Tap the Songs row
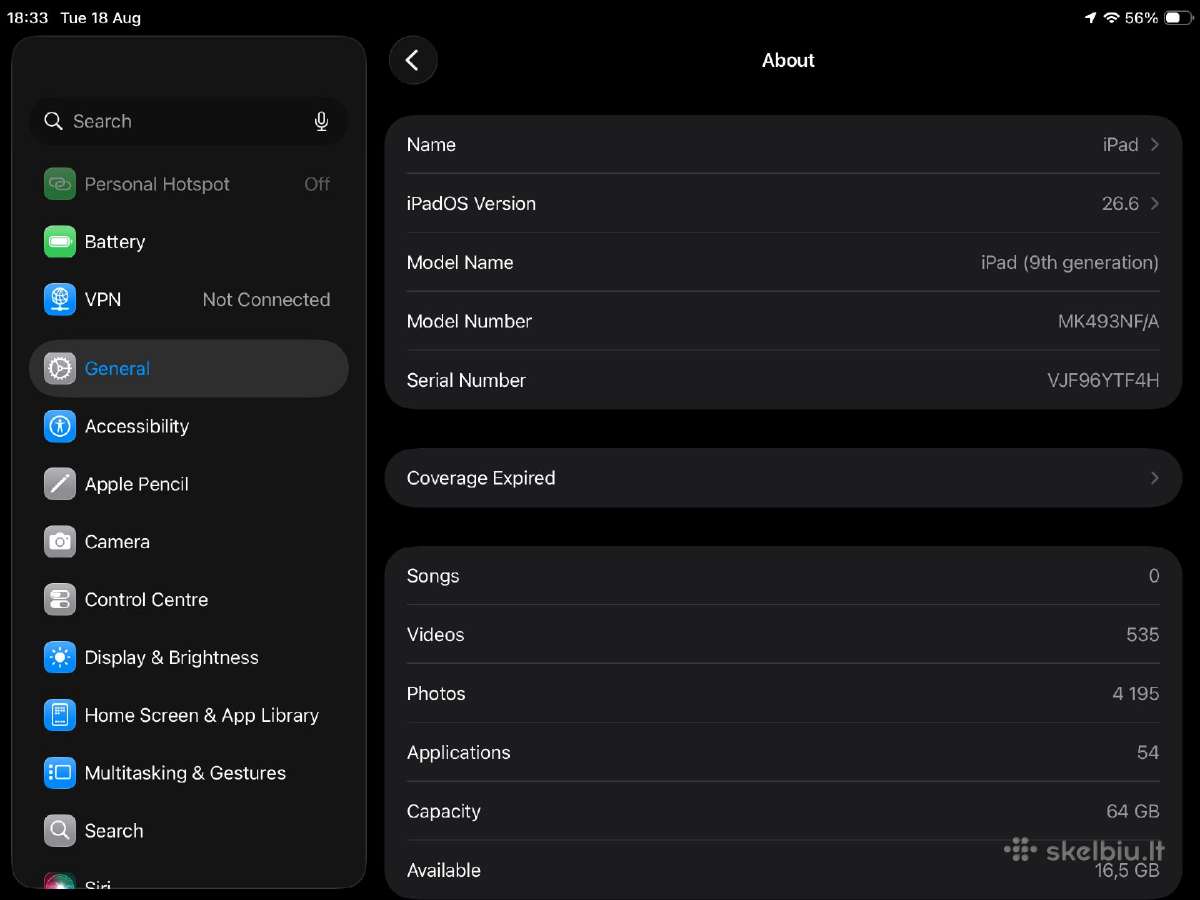Viewport: 1200px width, 900px height. coord(783,576)
